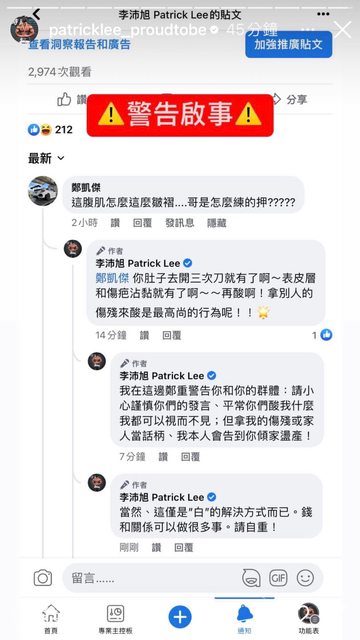Viewport: 360px width, 640px height.
Task: Open the three-dots menu beside the post title
Action: (323, 14)
